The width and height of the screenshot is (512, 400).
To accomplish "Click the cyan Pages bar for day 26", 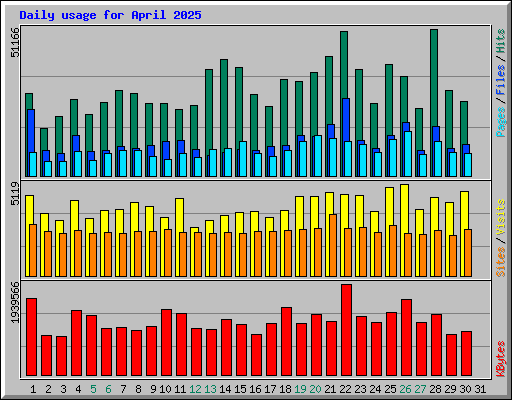I will [408, 154].
